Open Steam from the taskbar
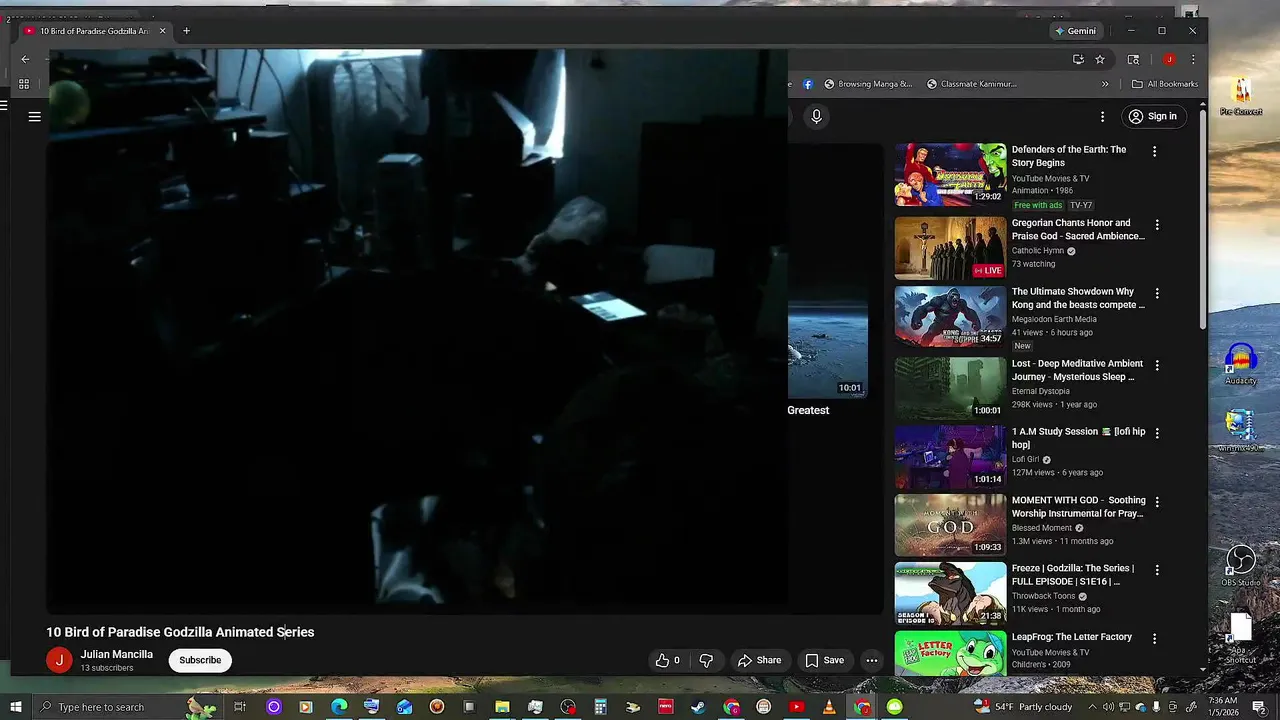This screenshot has width=1280, height=720. [x=698, y=707]
